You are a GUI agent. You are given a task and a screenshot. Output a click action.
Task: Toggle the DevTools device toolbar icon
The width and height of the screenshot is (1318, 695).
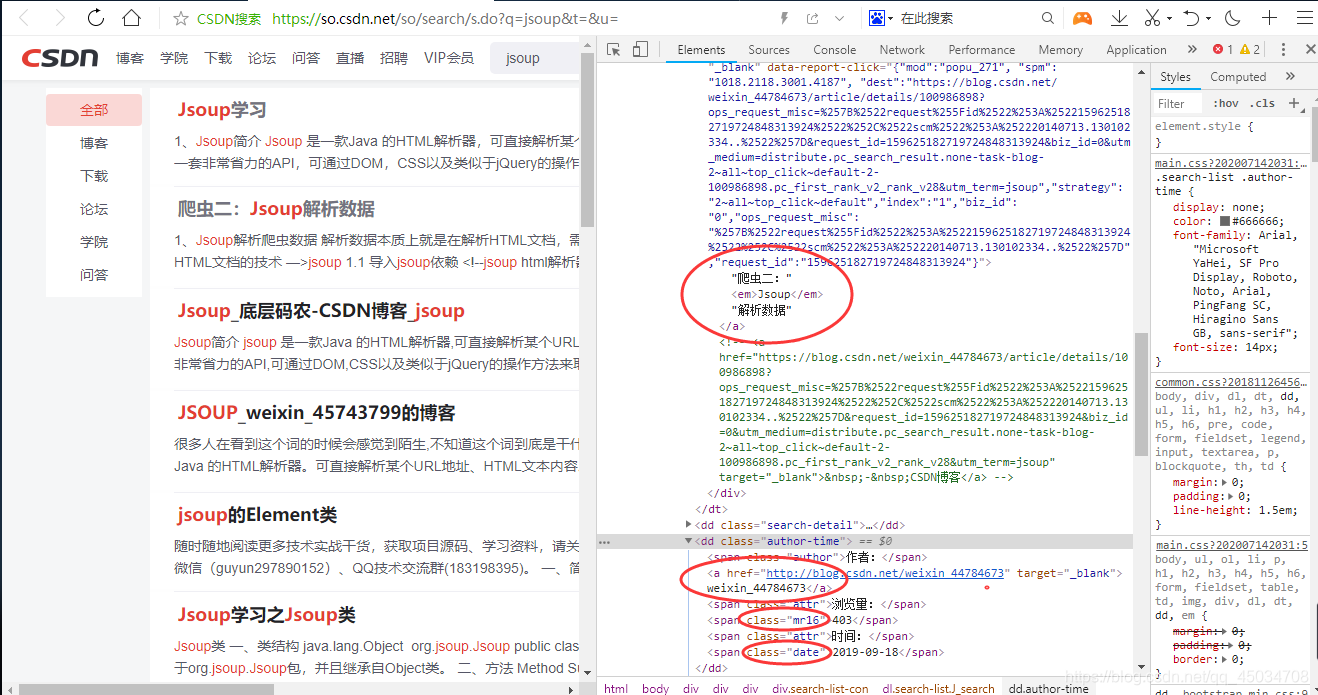pos(640,49)
